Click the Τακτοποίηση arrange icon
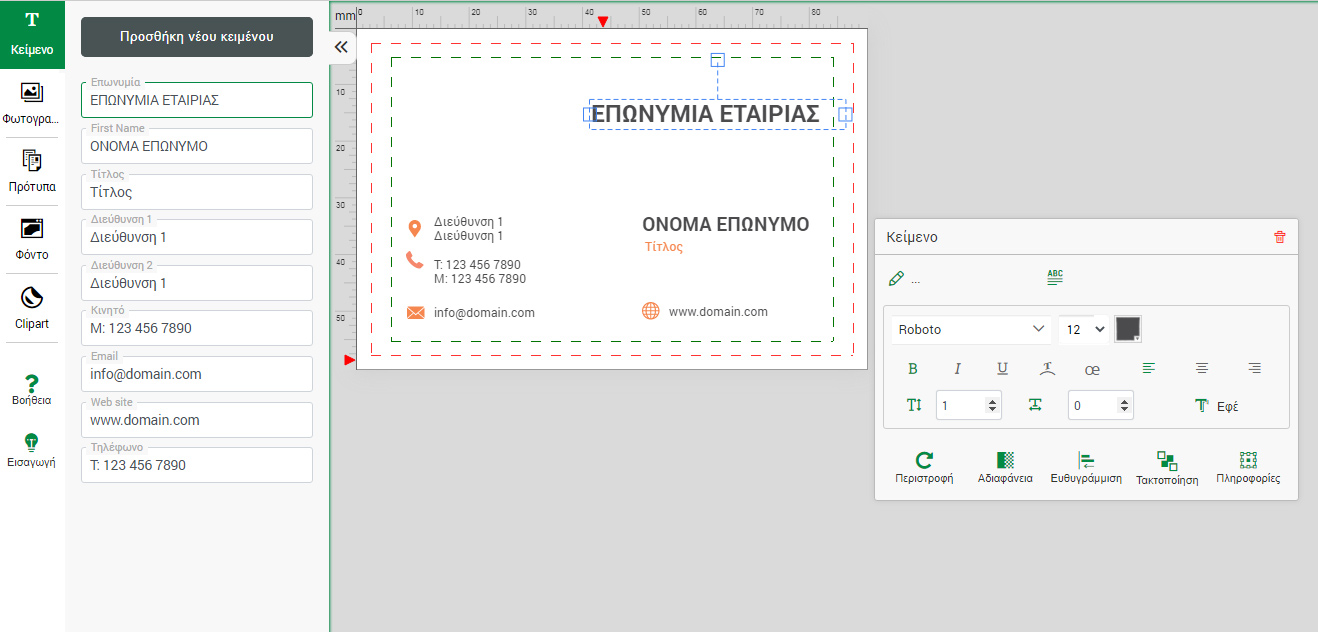 [1167, 460]
